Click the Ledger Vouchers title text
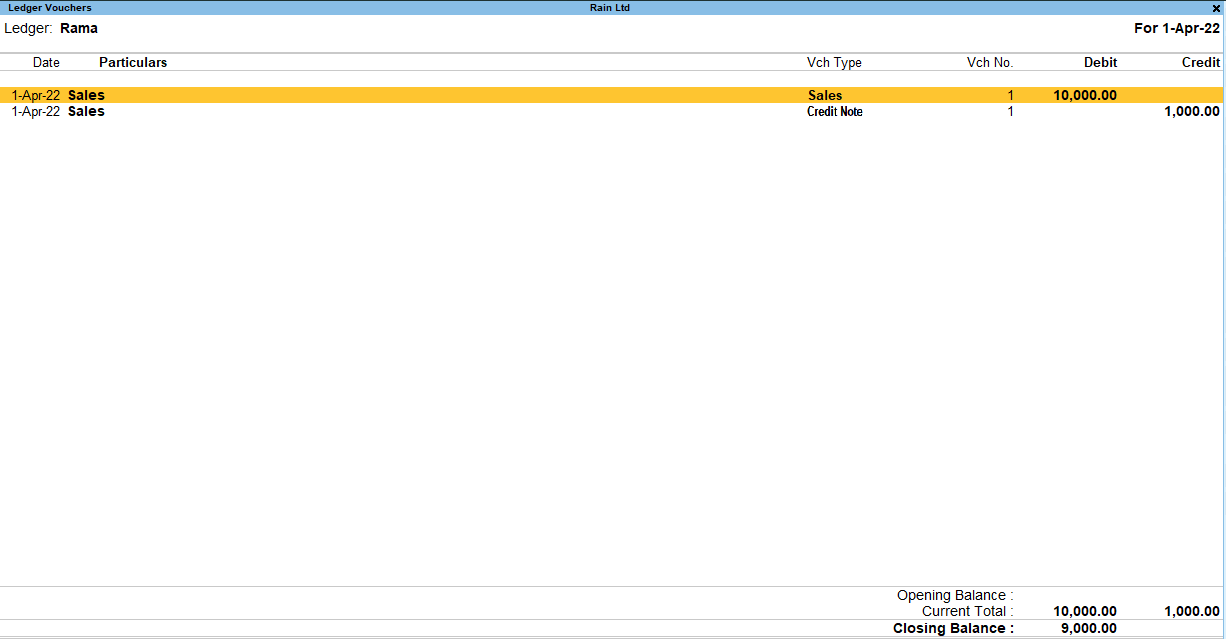Viewport: 1226px width, 639px height. (50, 8)
